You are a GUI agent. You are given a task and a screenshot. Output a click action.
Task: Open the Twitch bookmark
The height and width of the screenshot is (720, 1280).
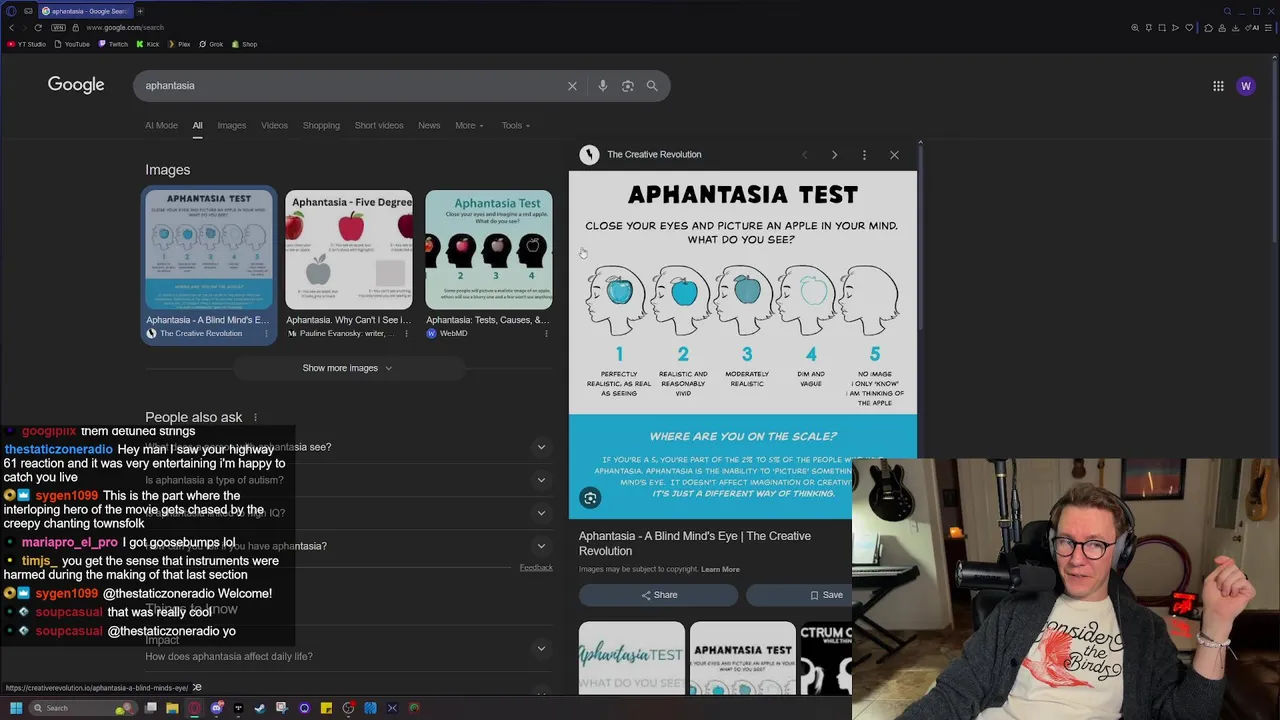click(x=113, y=44)
